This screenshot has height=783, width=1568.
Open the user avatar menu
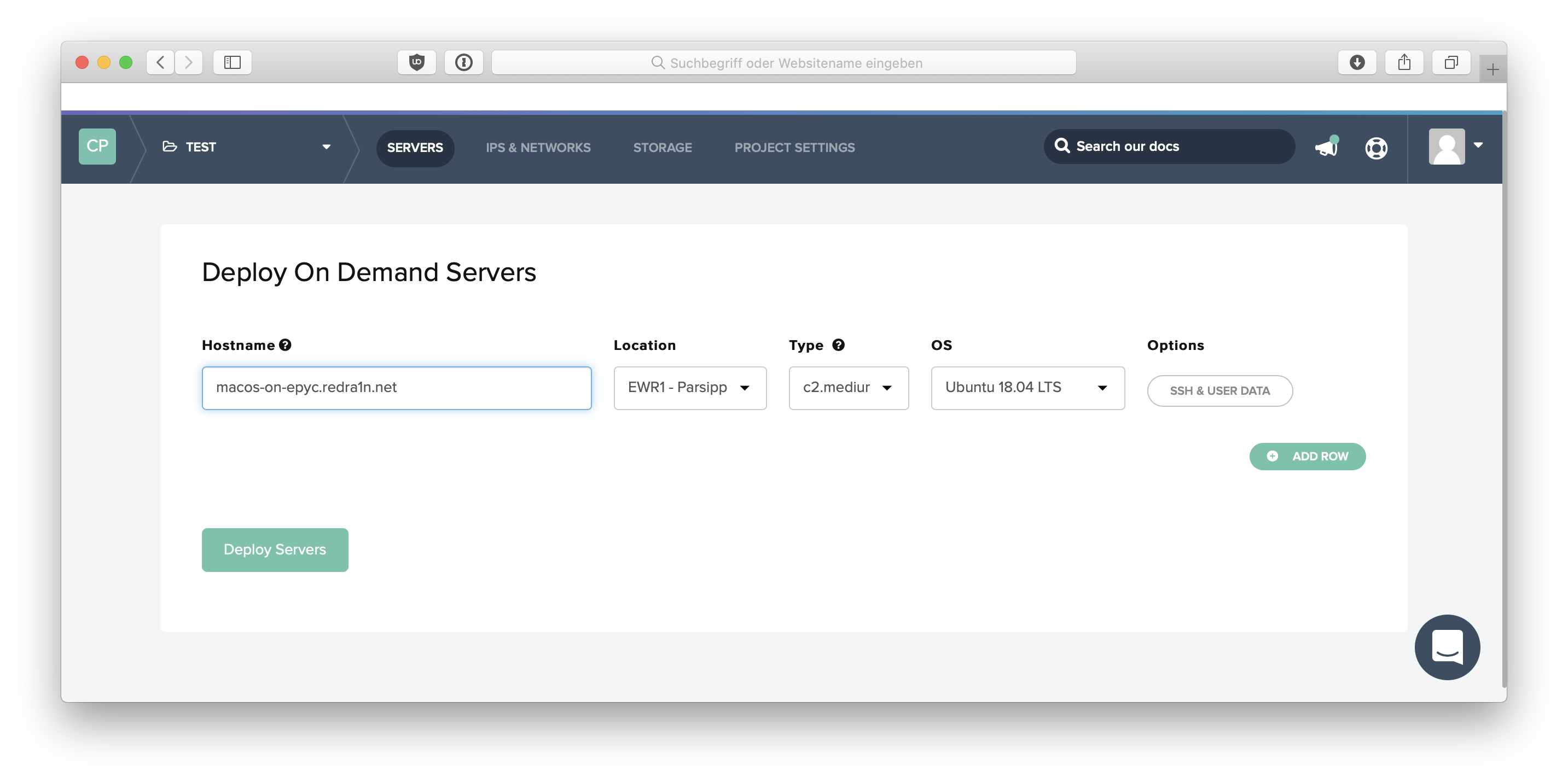(x=1455, y=146)
